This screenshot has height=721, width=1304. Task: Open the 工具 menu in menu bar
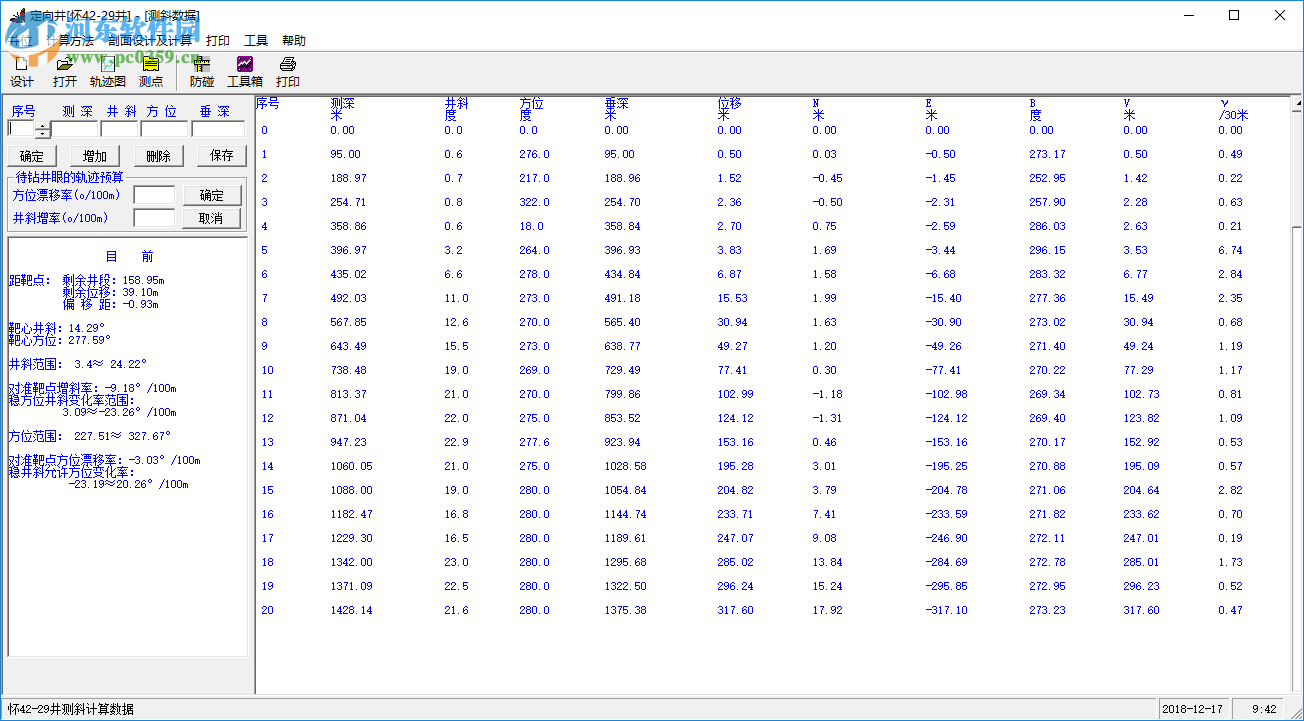(x=256, y=41)
